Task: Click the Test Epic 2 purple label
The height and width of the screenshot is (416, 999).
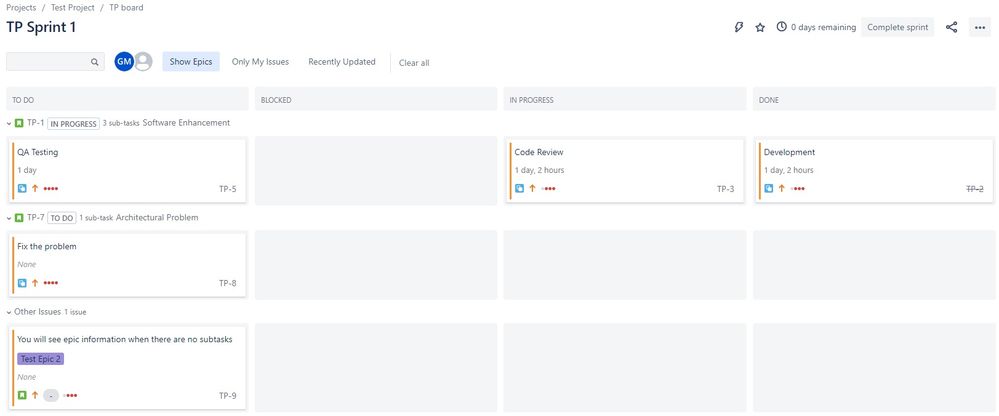Action: pos(41,359)
